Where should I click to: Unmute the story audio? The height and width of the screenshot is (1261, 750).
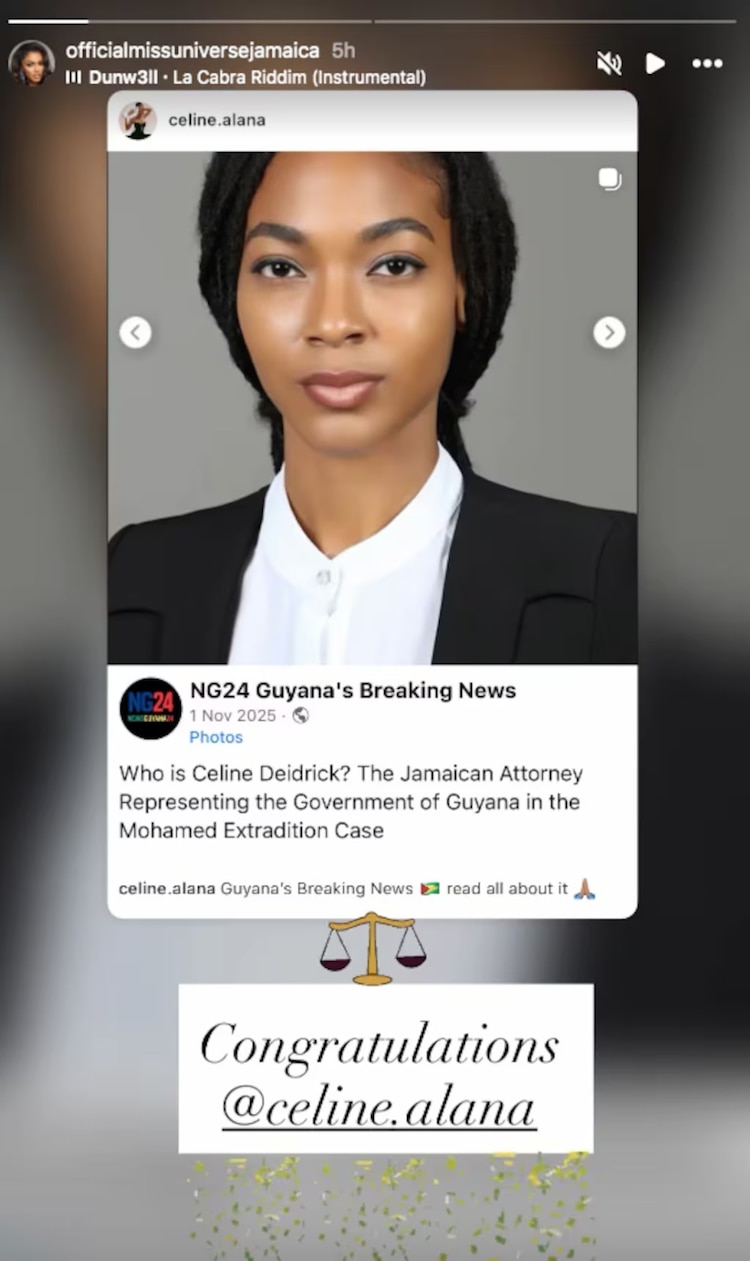pyautogui.click(x=609, y=63)
